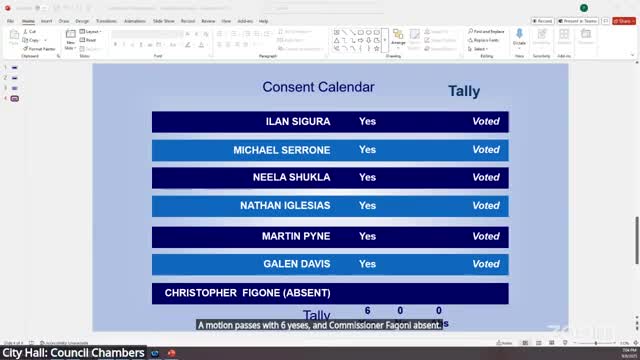The image size is (640, 360).
Task: Switch to the Slide Show tab
Action: click(x=163, y=21)
